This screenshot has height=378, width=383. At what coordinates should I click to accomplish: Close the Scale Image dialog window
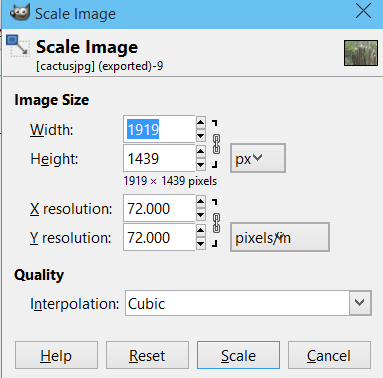point(363,11)
